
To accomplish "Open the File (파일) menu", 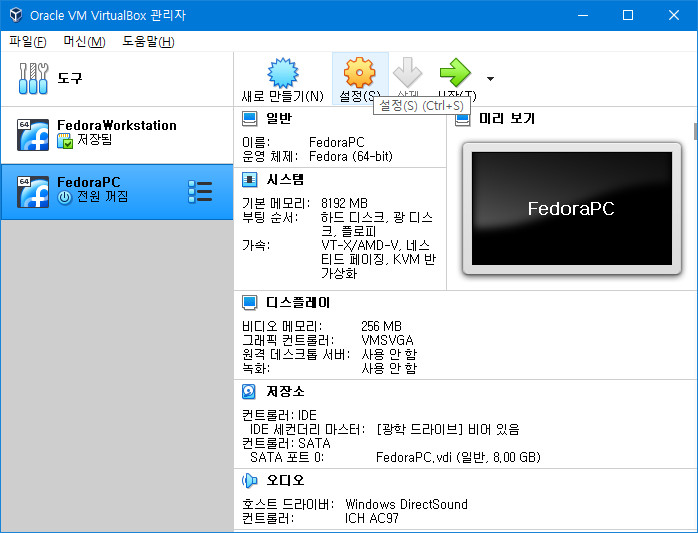I will pos(28,41).
